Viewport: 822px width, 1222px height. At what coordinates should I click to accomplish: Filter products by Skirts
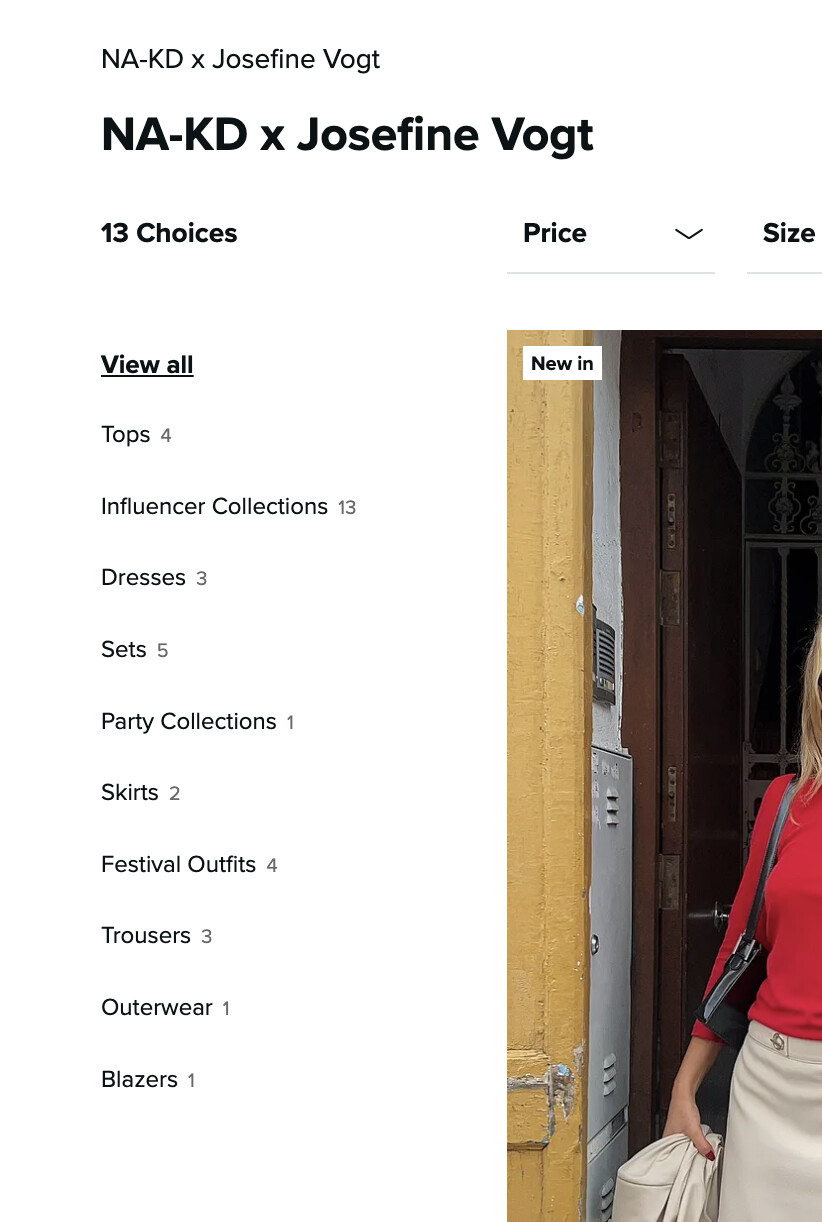pos(130,793)
